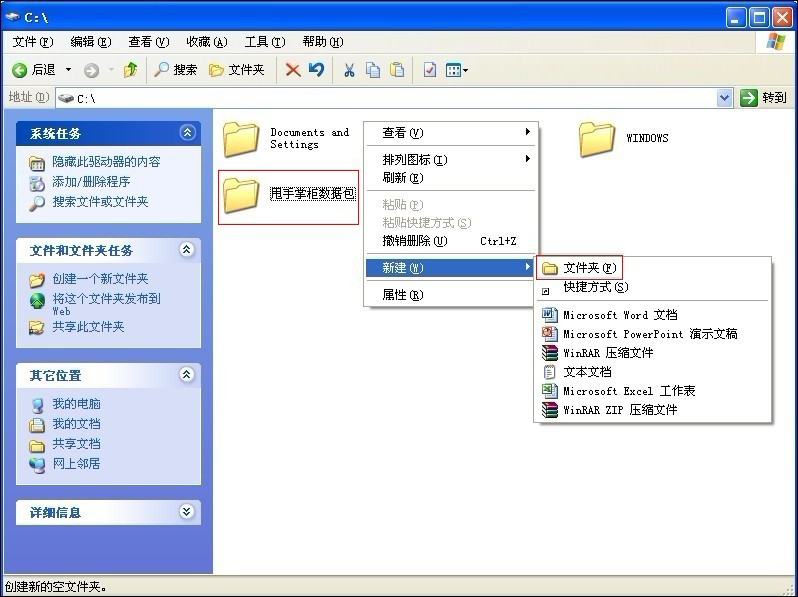The width and height of the screenshot is (798, 597).
Task: Click highlighted 新建(W) context menu item
Action: pyautogui.click(x=451, y=268)
